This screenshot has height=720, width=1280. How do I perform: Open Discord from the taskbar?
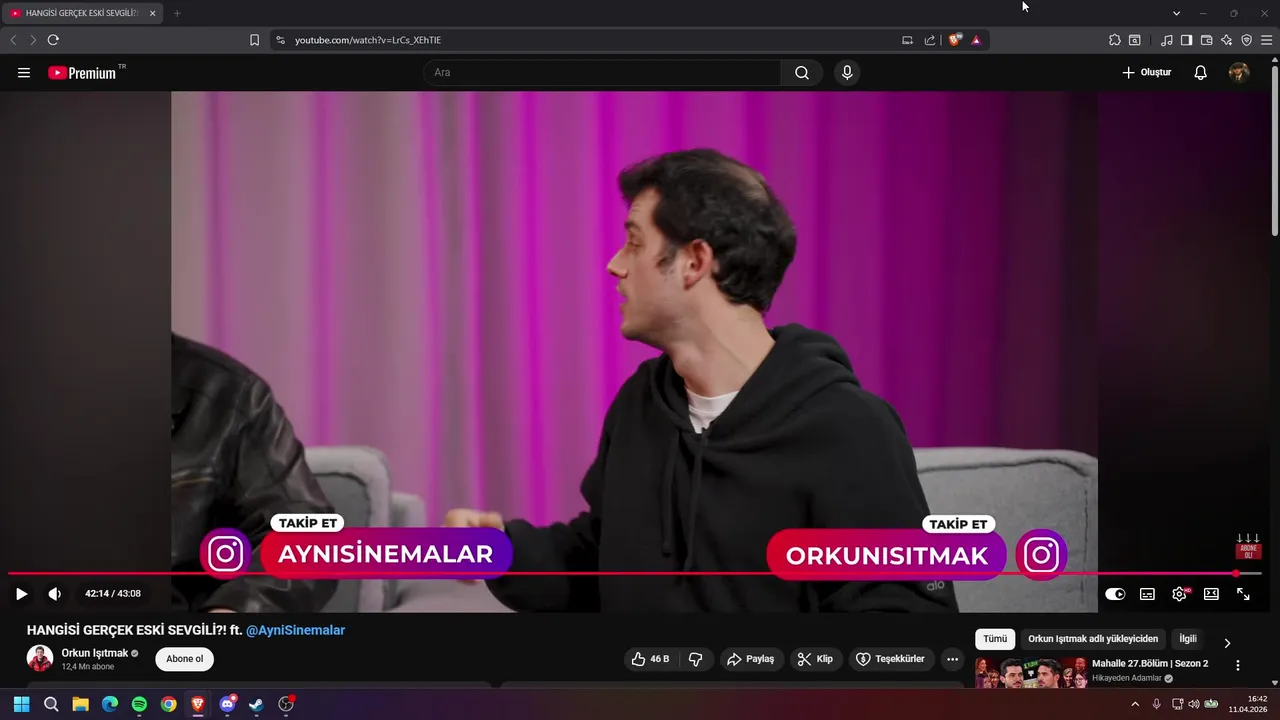227,704
